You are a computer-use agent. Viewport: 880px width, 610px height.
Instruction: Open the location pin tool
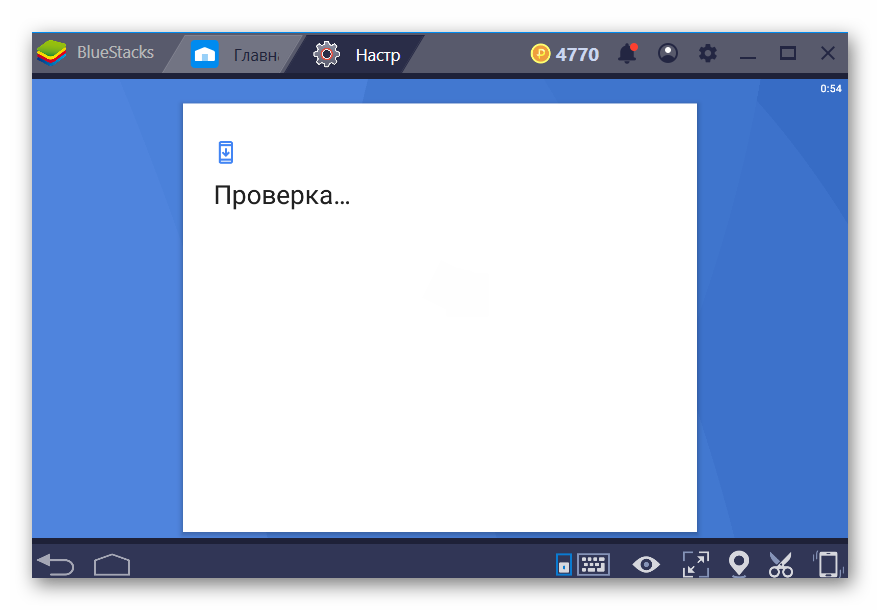[739, 564]
